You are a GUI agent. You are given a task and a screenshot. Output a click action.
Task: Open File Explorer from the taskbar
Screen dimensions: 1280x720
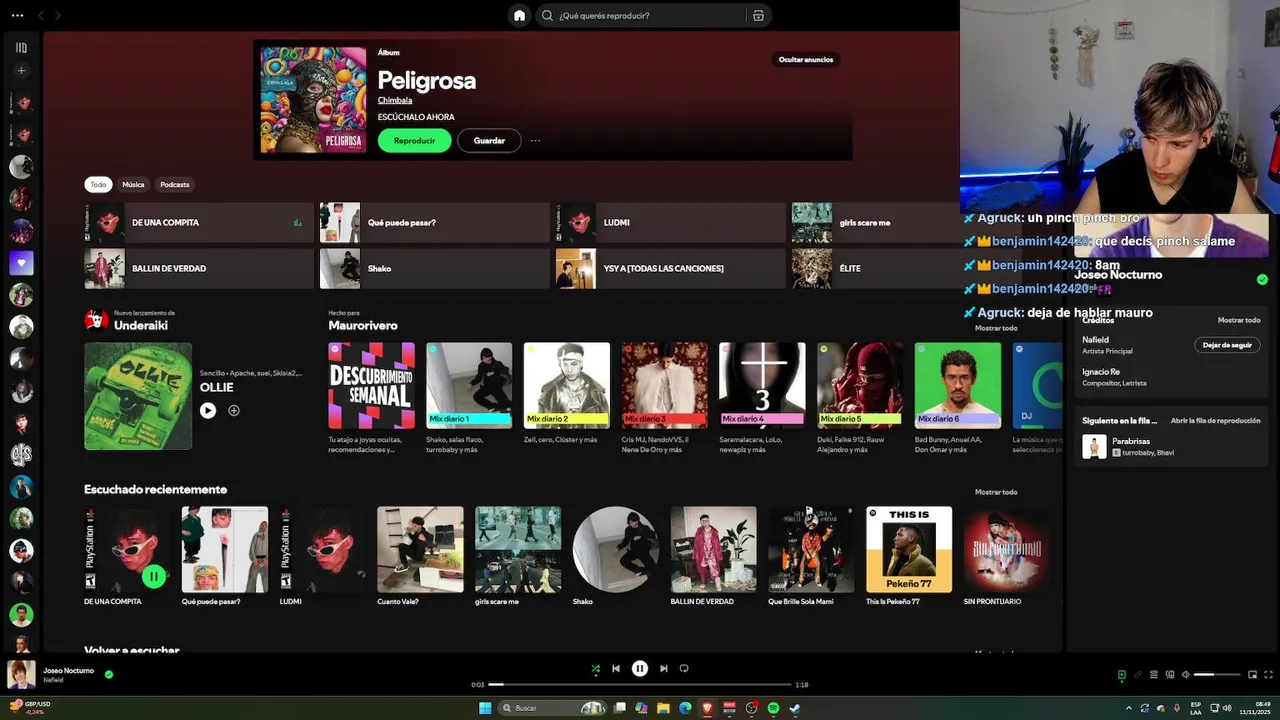[x=663, y=708]
